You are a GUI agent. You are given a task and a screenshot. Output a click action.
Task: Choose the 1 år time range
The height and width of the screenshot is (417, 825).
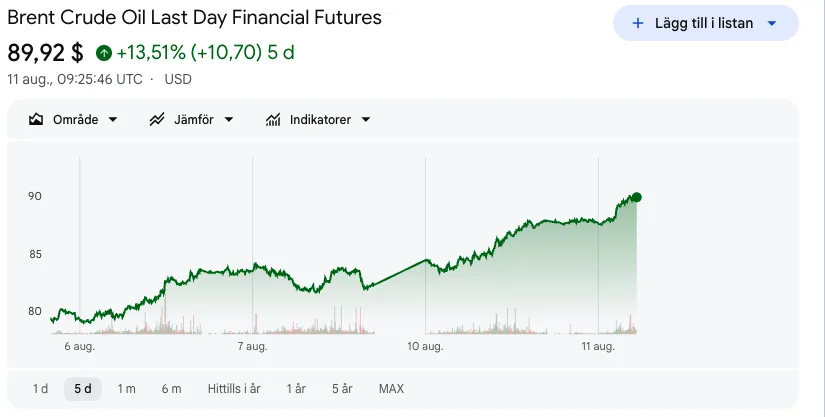296,389
